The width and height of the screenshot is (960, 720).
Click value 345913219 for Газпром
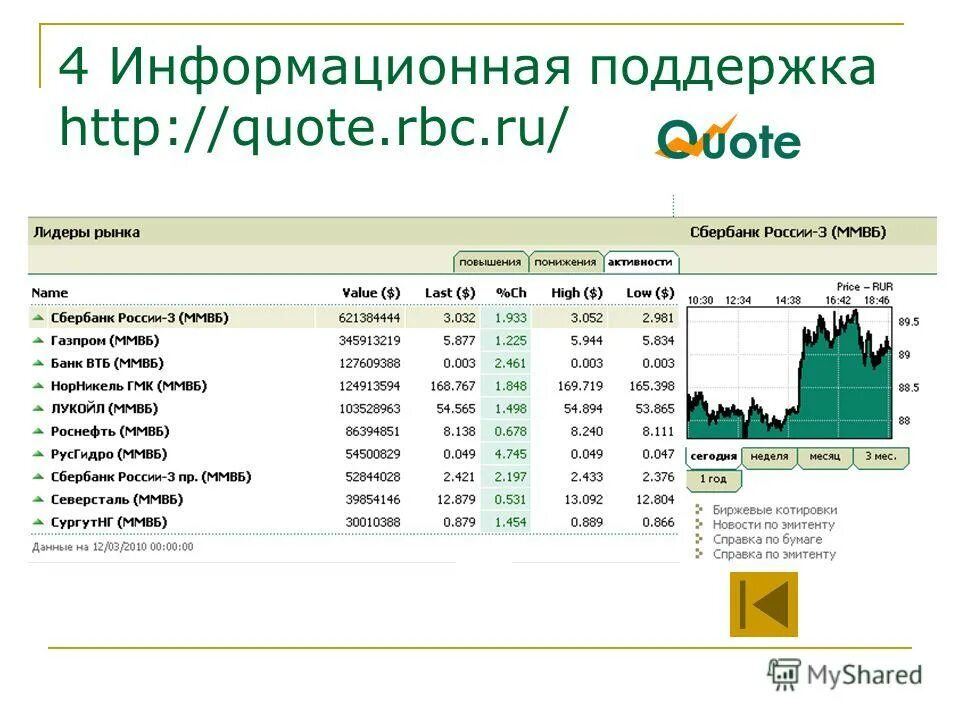click(x=369, y=340)
